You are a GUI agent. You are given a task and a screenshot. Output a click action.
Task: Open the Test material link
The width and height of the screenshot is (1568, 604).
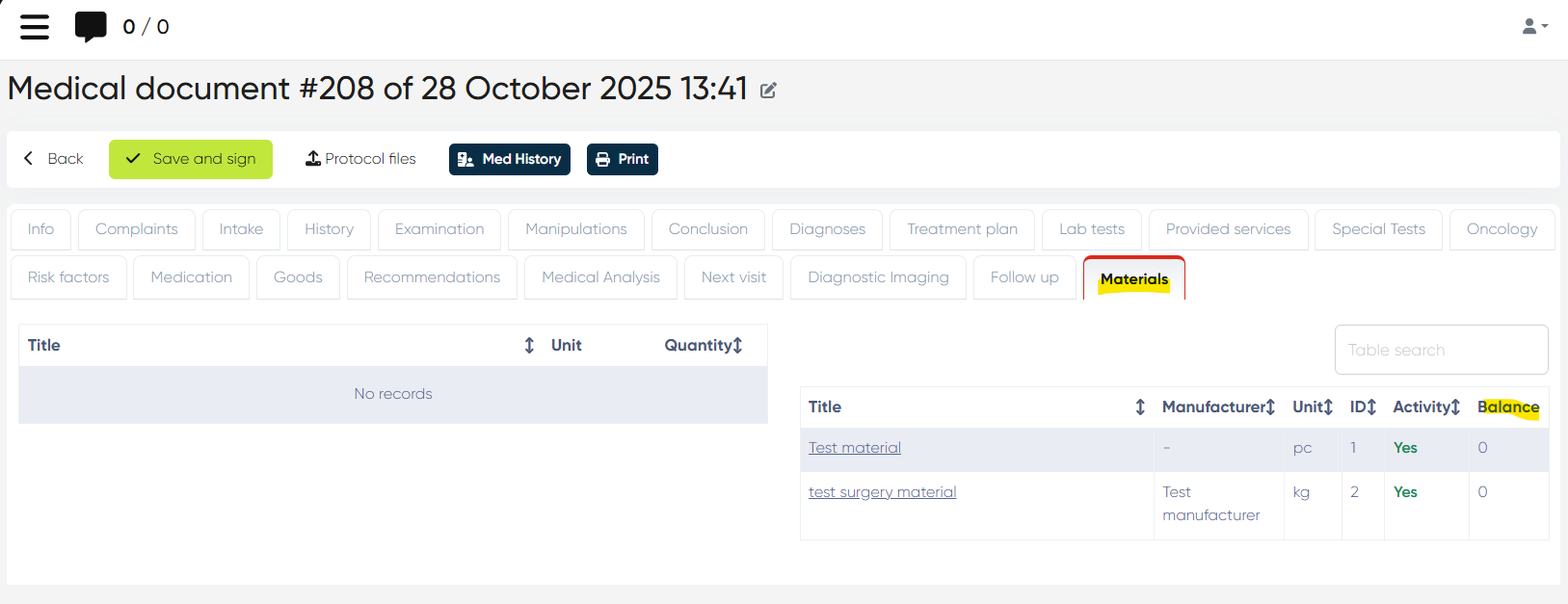coord(855,448)
